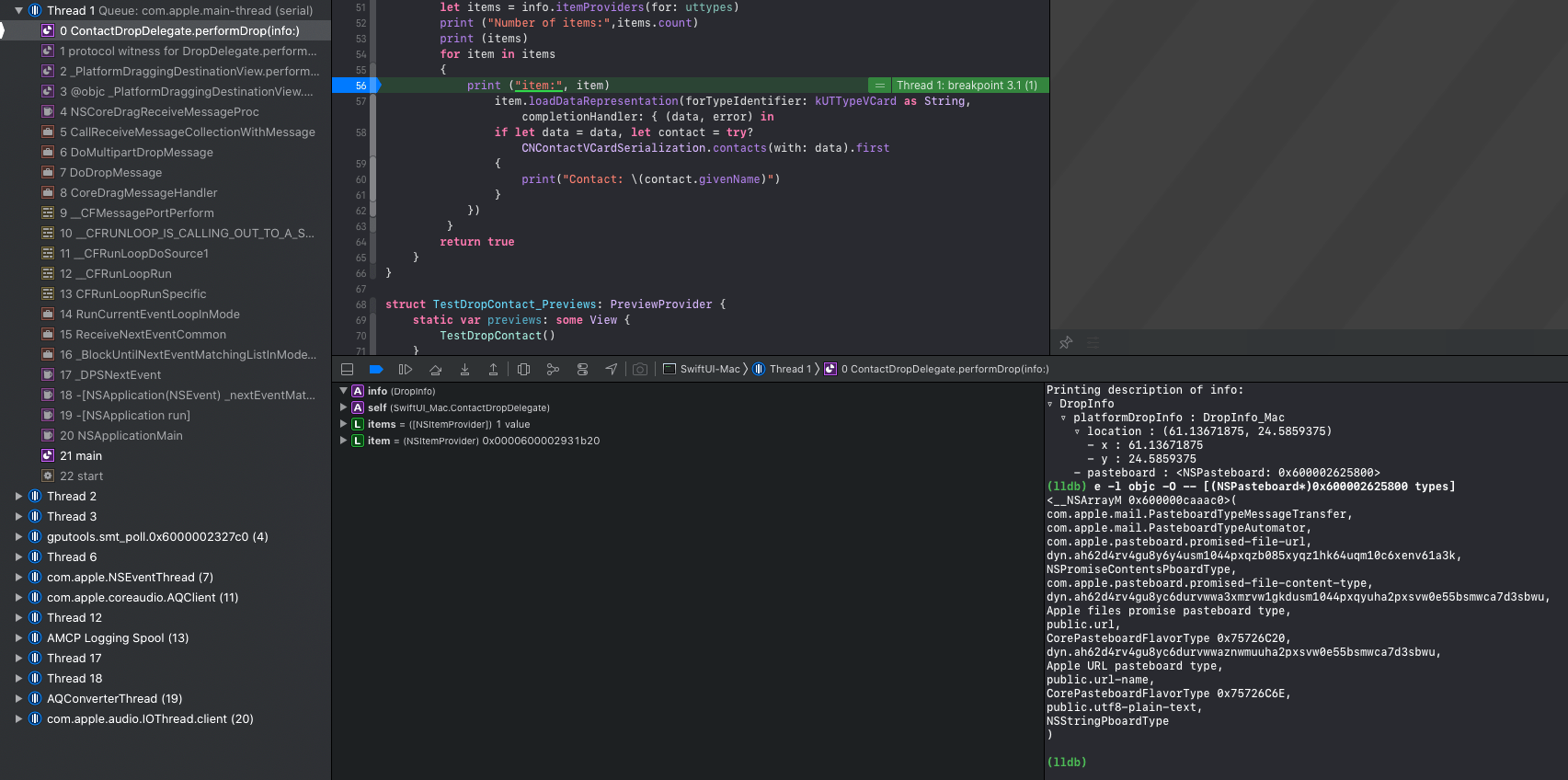Click line number 64 in editor gutter

361,242
